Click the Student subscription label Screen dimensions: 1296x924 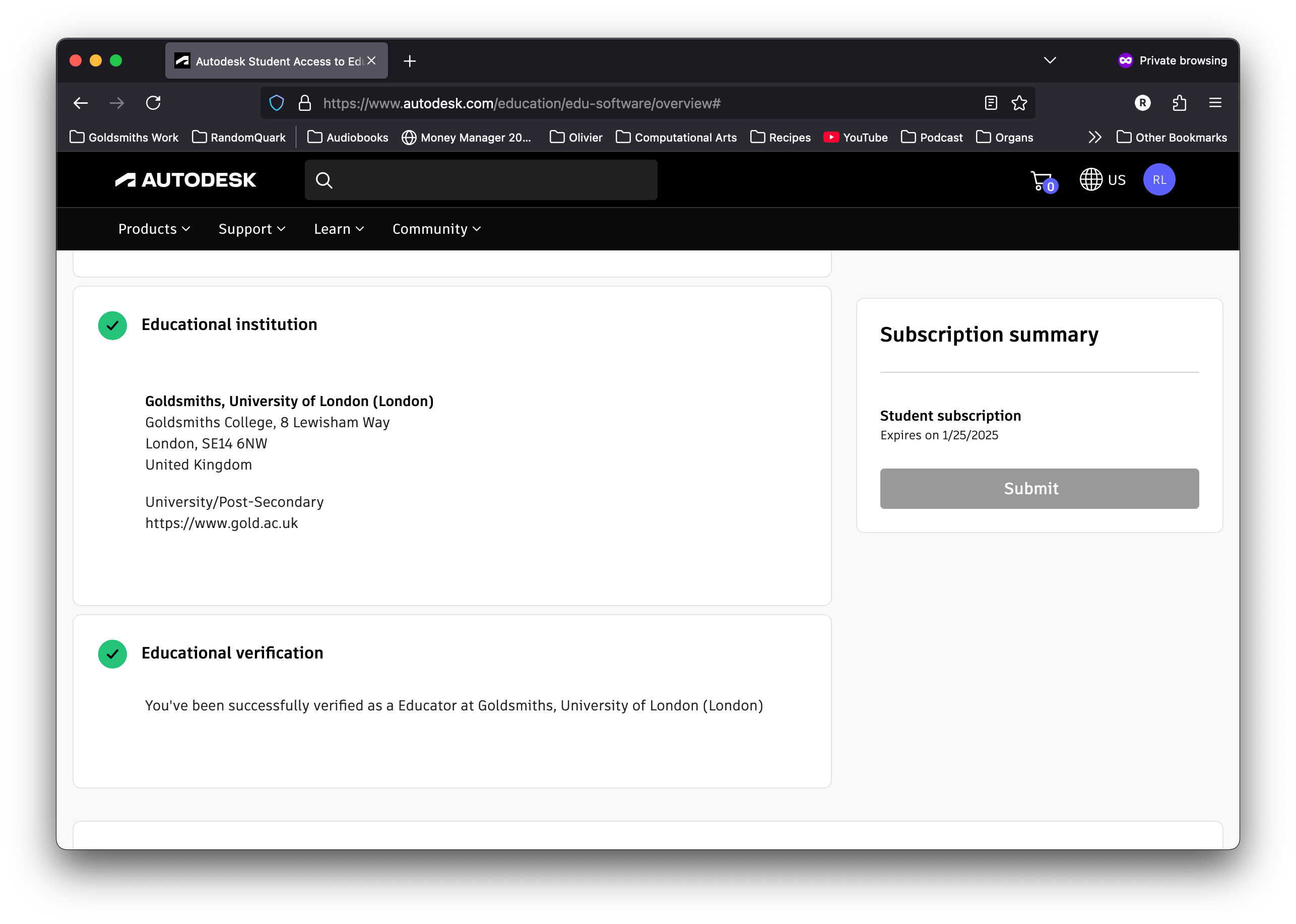pyautogui.click(x=950, y=415)
